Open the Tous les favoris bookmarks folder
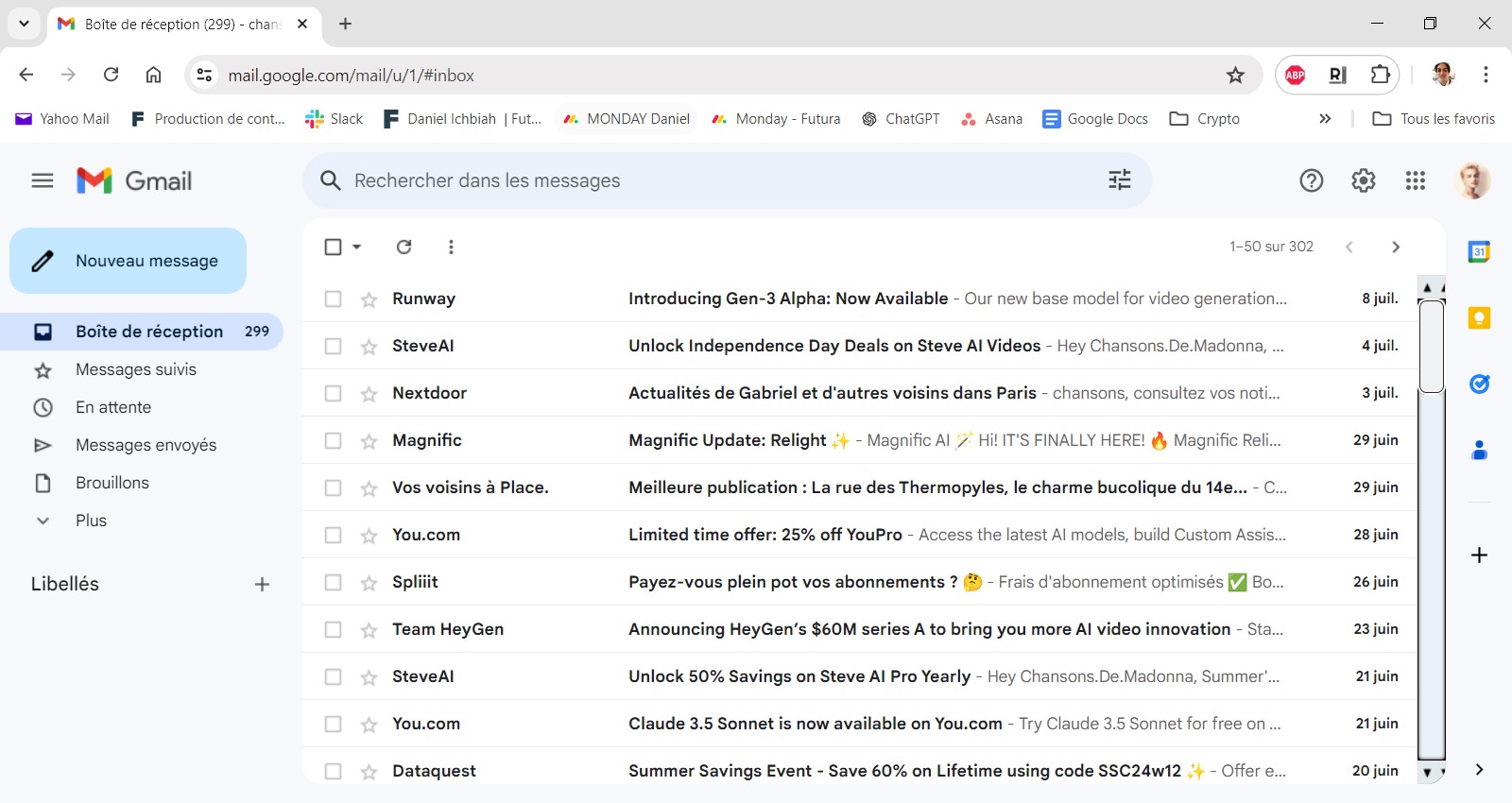The height and width of the screenshot is (803, 1512). coord(1434,118)
